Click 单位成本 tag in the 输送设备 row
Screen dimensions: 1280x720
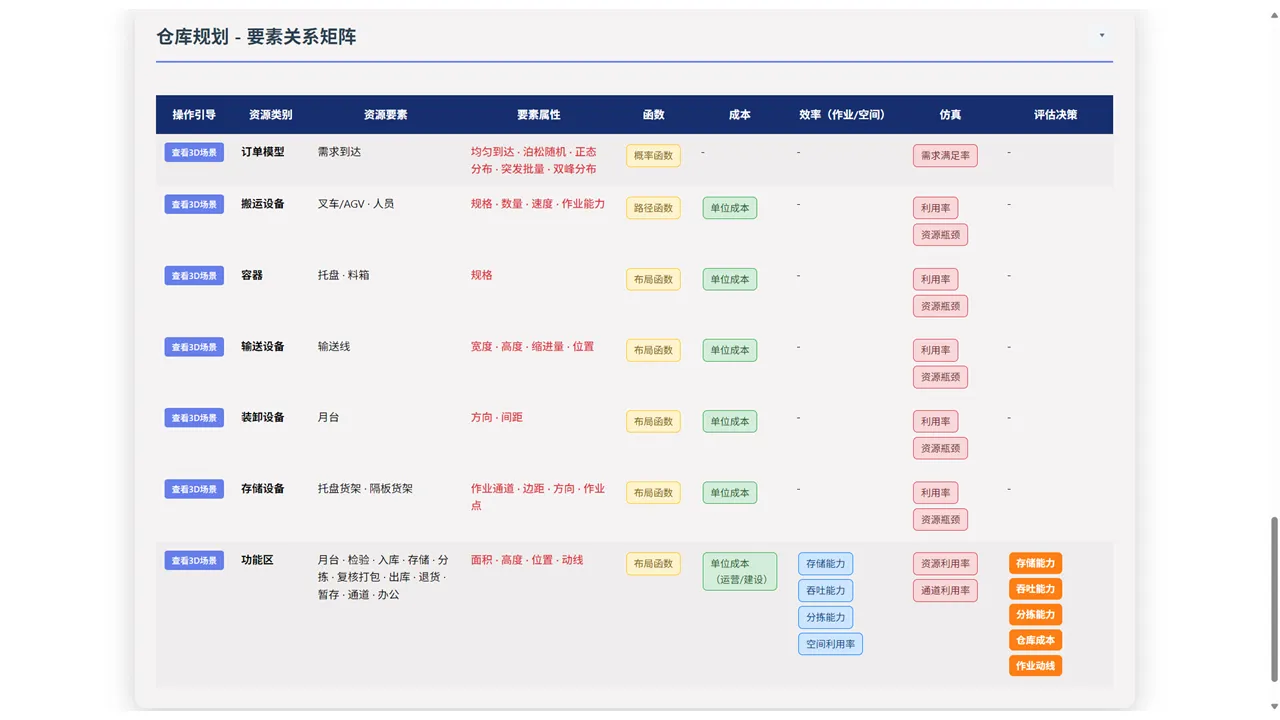click(x=730, y=350)
